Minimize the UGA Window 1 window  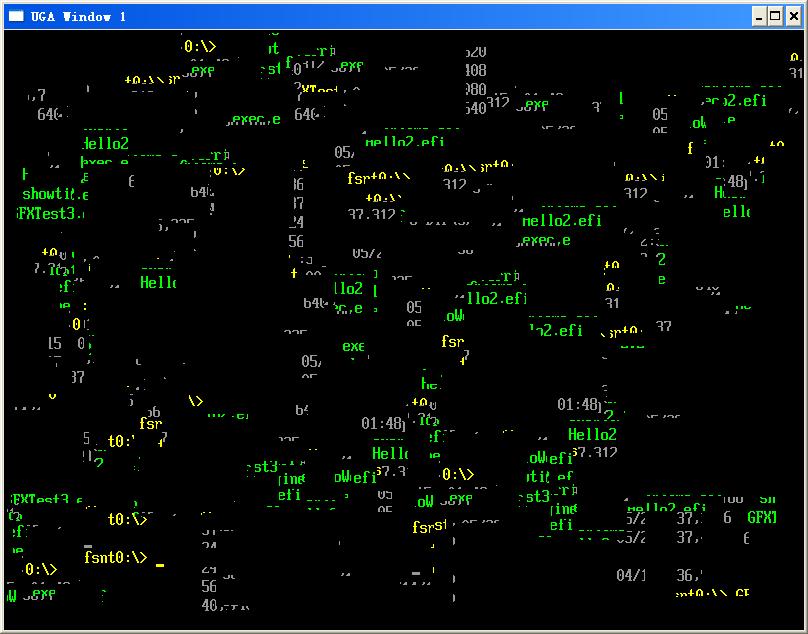point(759,16)
